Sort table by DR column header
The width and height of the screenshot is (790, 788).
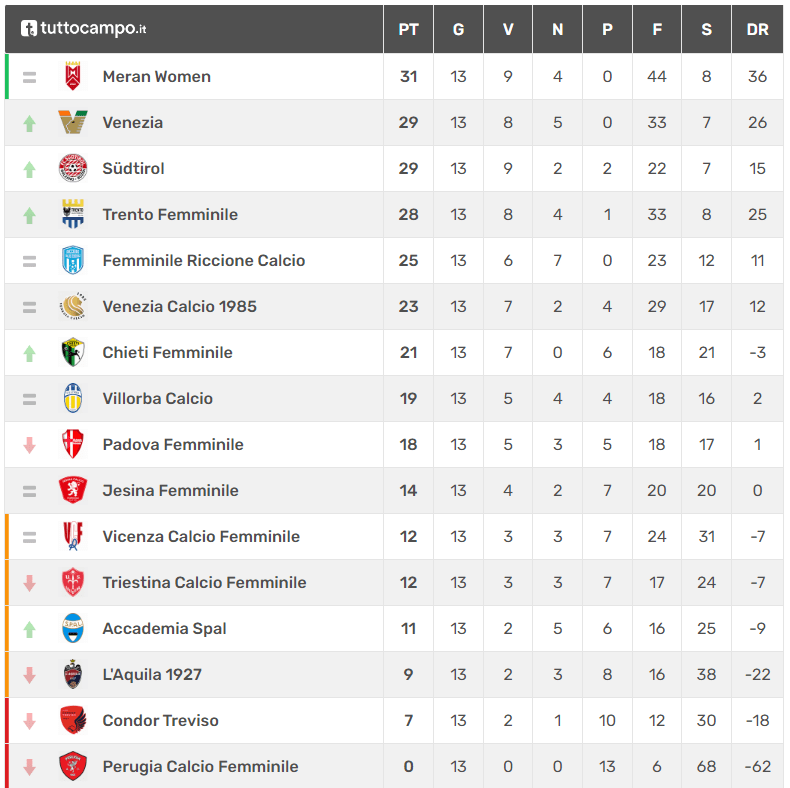pos(757,29)
